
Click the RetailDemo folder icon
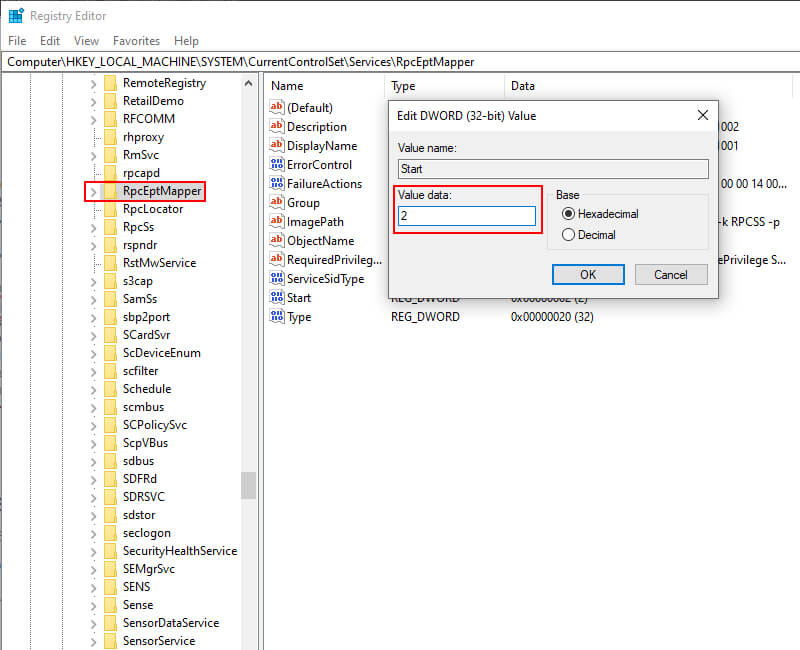coord(110,101)
